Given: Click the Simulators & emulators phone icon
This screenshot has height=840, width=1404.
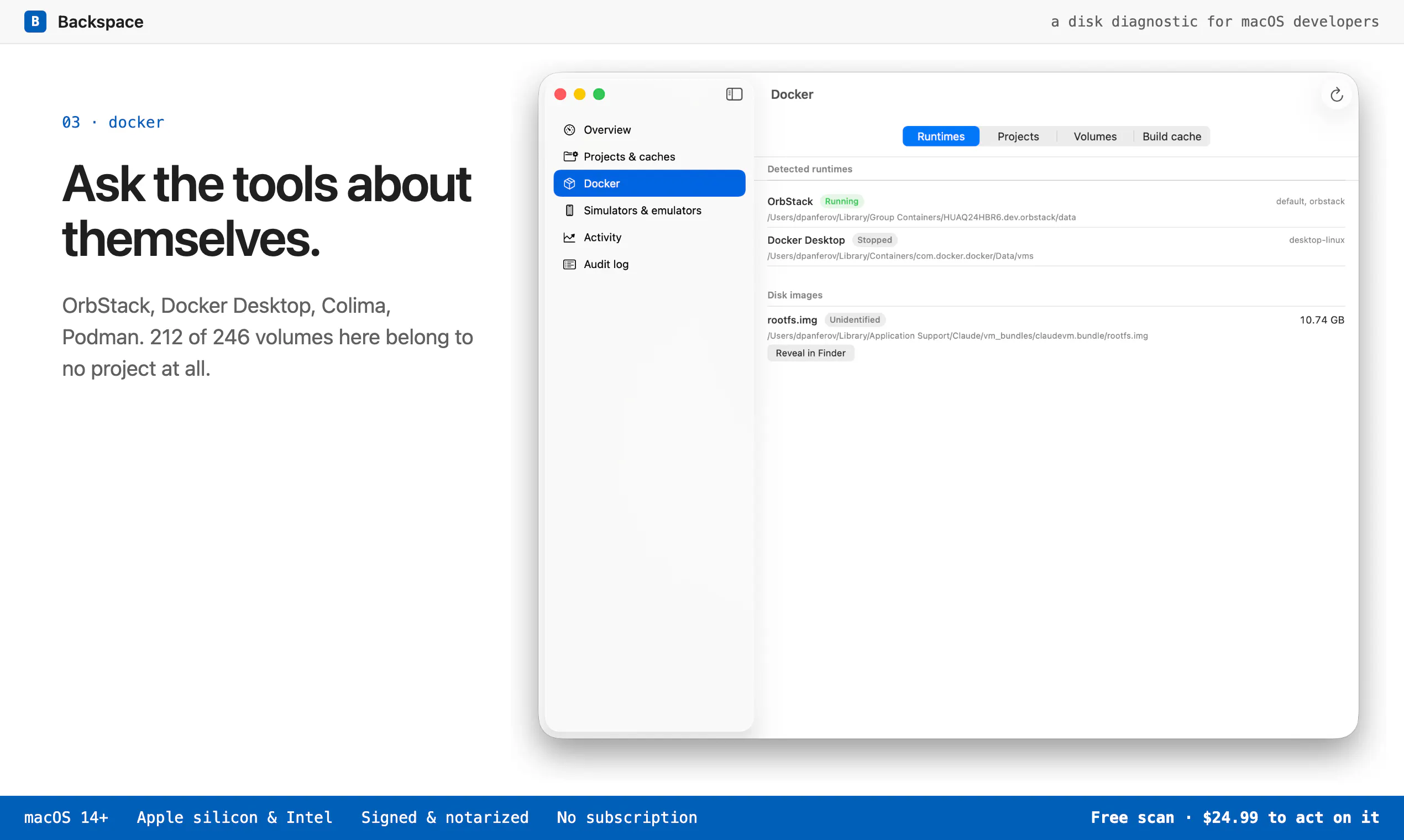Looking at the screenshot, I should coord(569,211).
